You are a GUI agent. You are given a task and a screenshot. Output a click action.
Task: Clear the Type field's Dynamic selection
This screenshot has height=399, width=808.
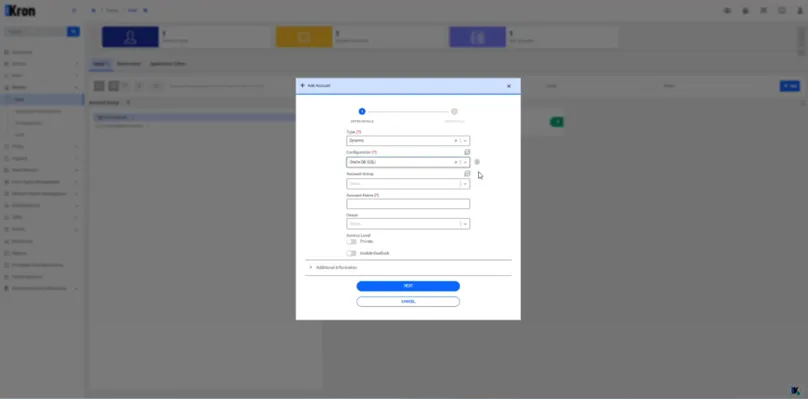[456, 141]
